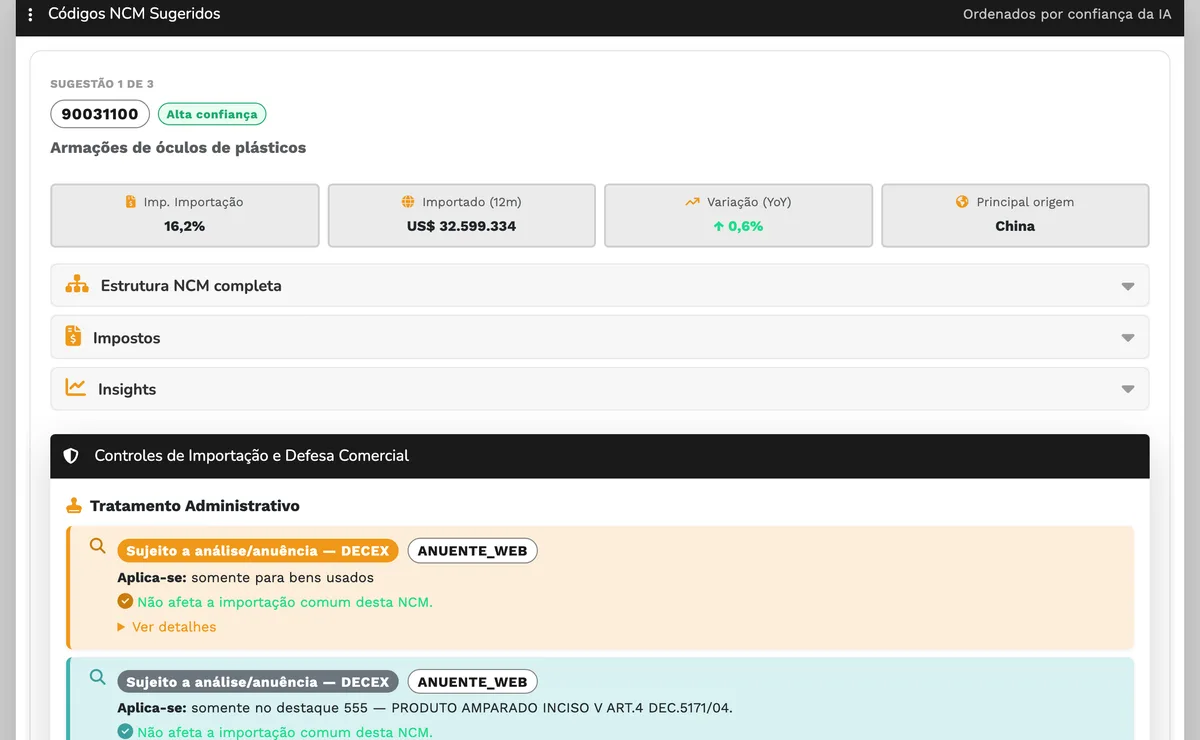Click the Códigos NCM Sugeridos title
Image resolution: width=1200 pixels, height=740 pixels.
pos(134,14)
